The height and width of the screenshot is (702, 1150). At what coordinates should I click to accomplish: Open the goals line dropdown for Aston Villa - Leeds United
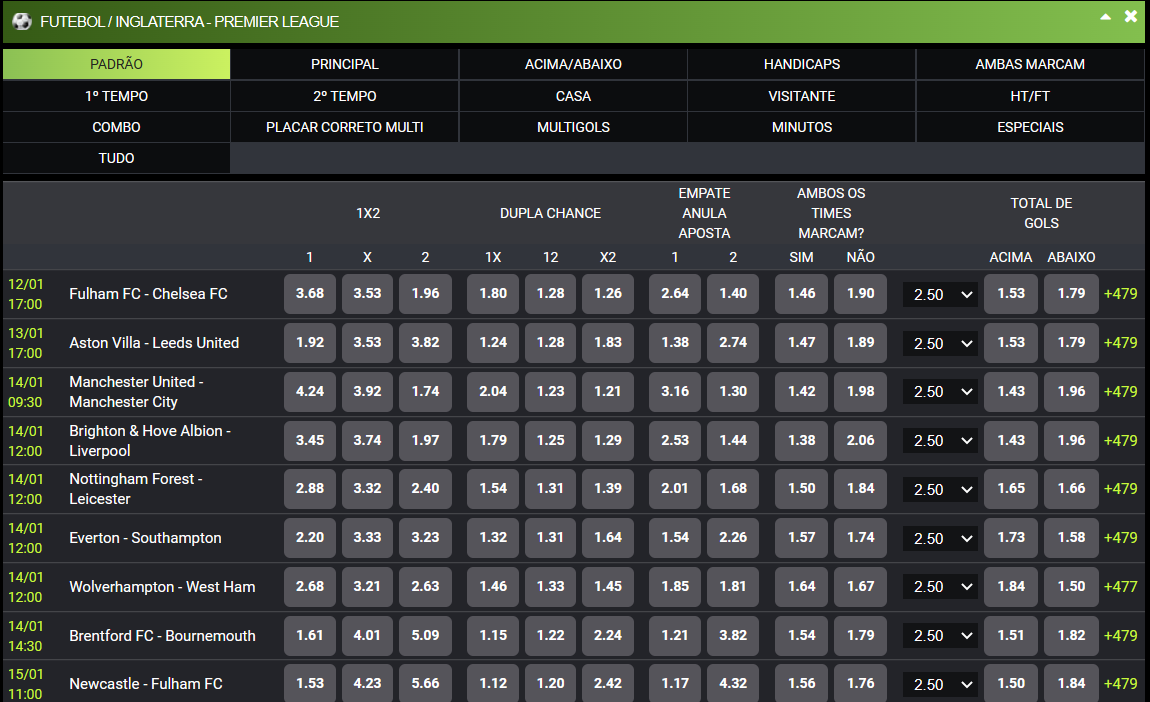pos(942,343)
